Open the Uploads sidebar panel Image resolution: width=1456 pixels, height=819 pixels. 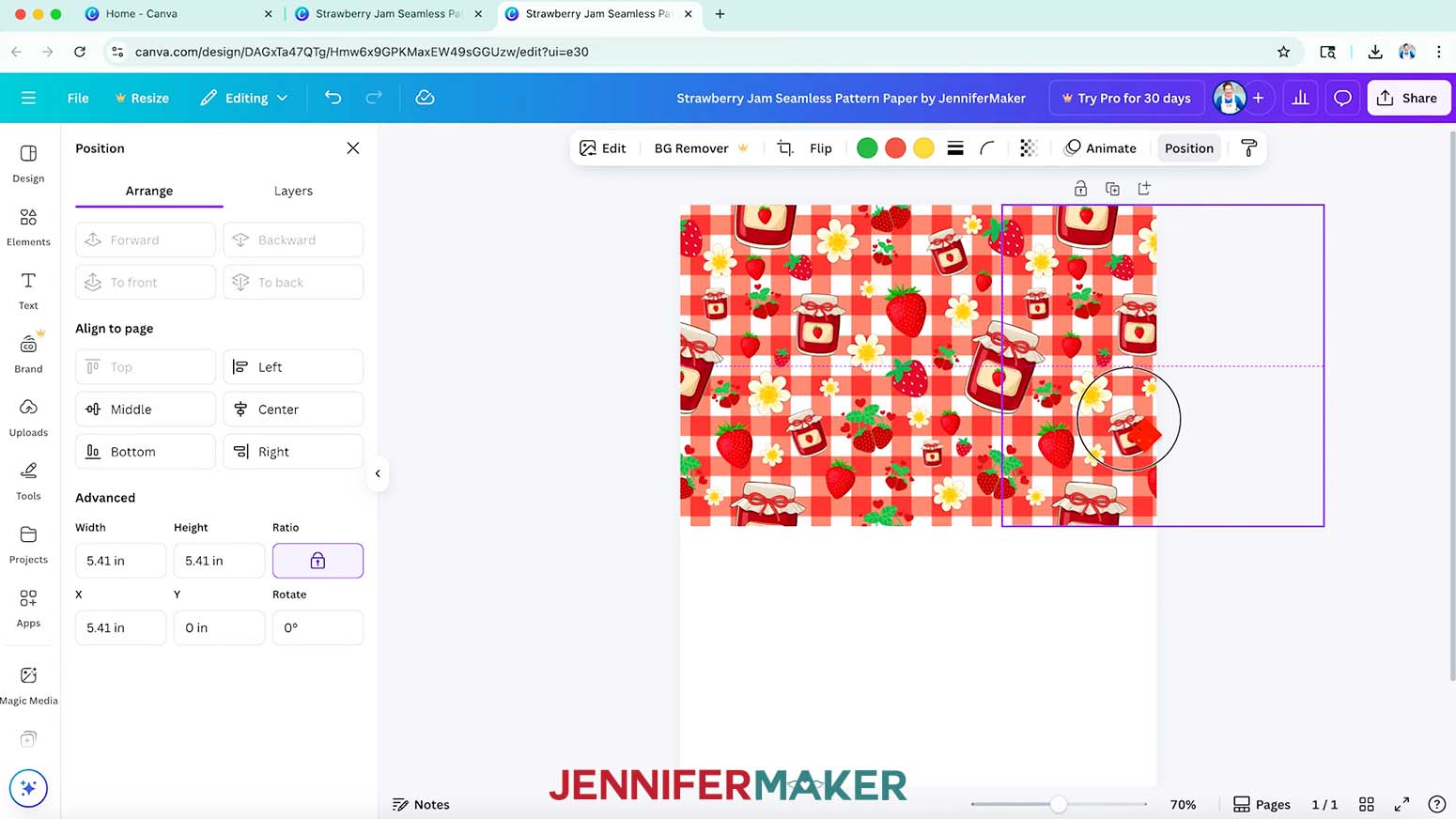click(28, 418)
